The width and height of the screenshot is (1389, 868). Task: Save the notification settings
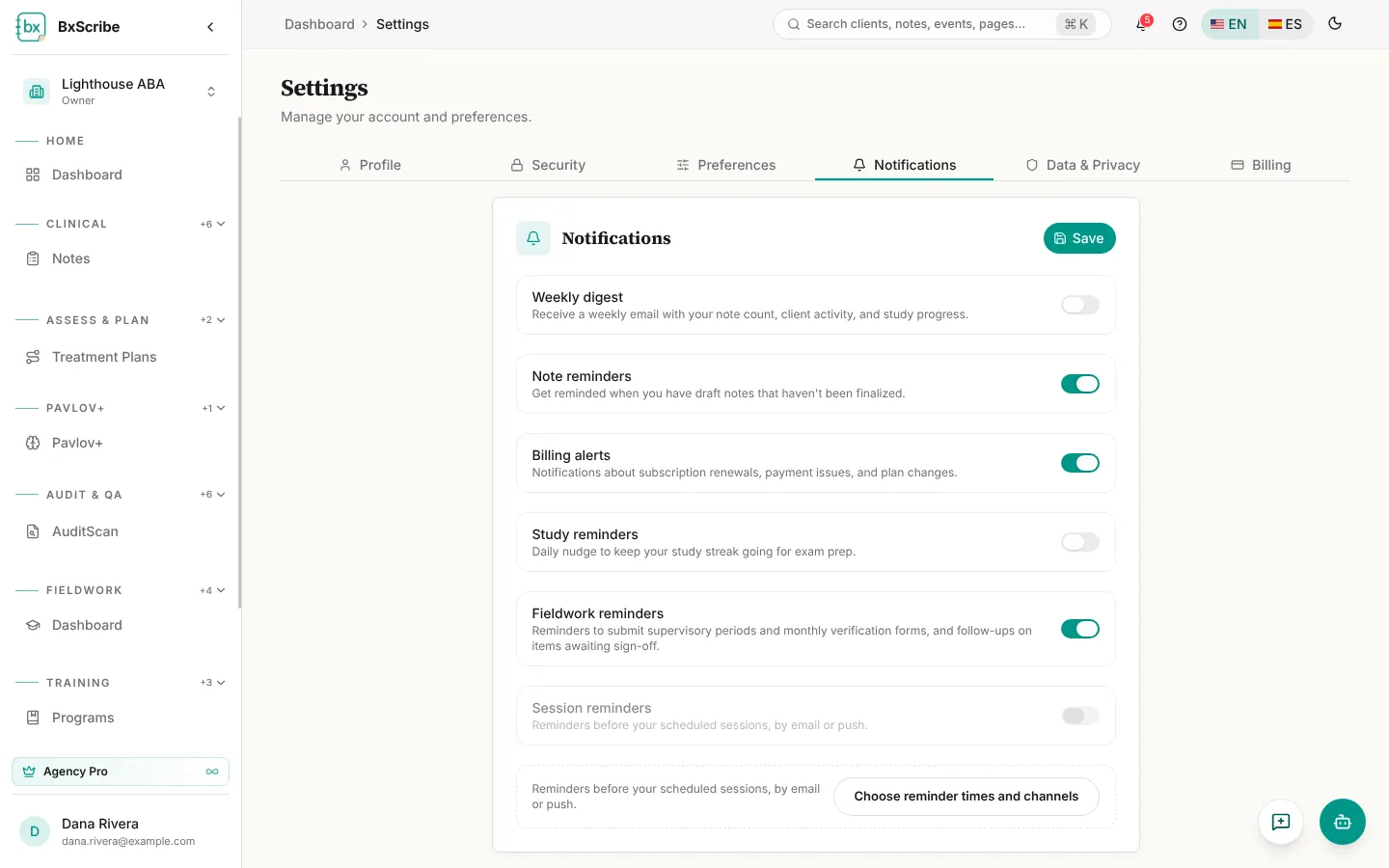(1079, 238)
